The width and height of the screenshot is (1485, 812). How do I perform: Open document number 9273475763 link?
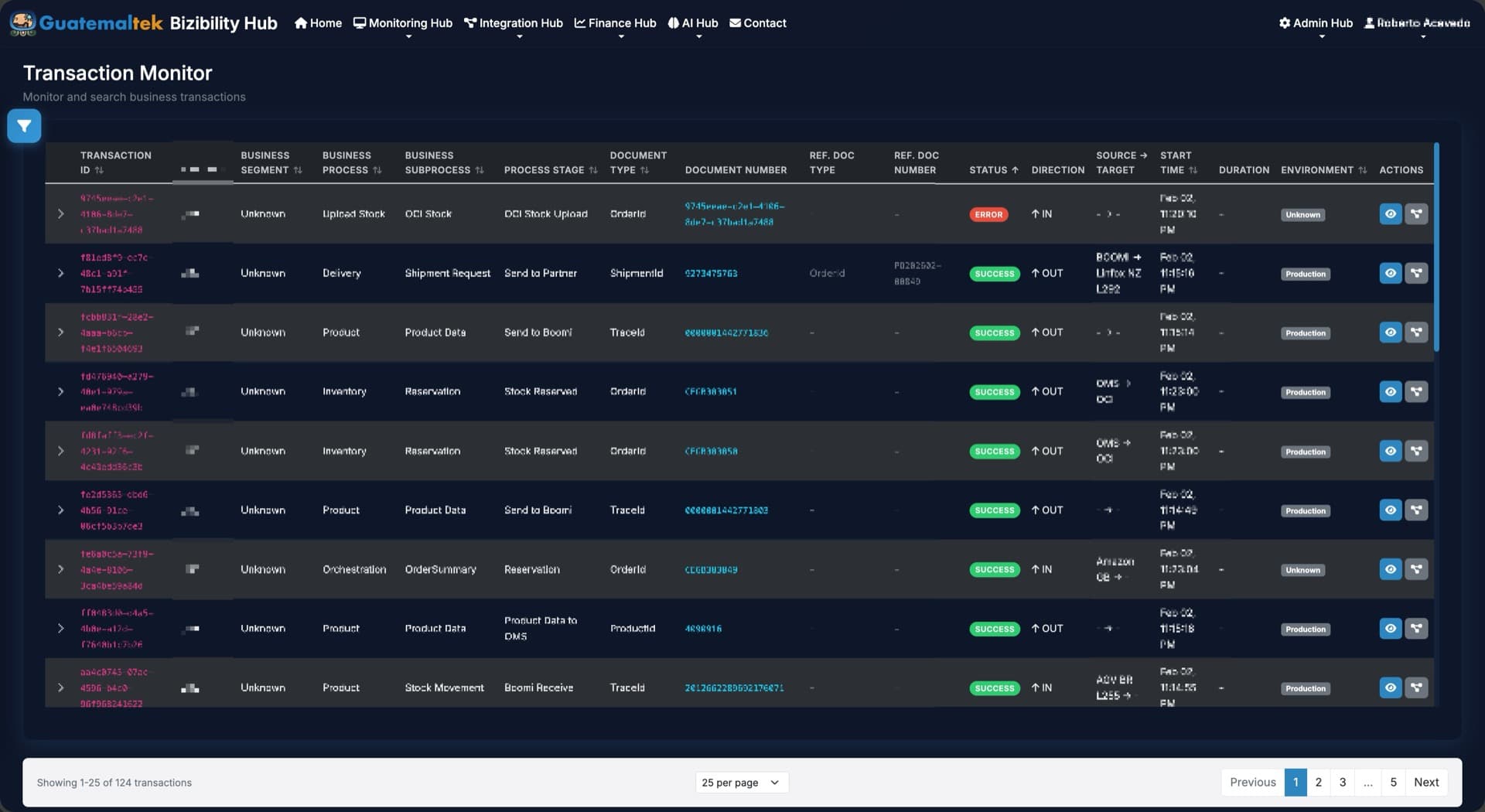711,274
